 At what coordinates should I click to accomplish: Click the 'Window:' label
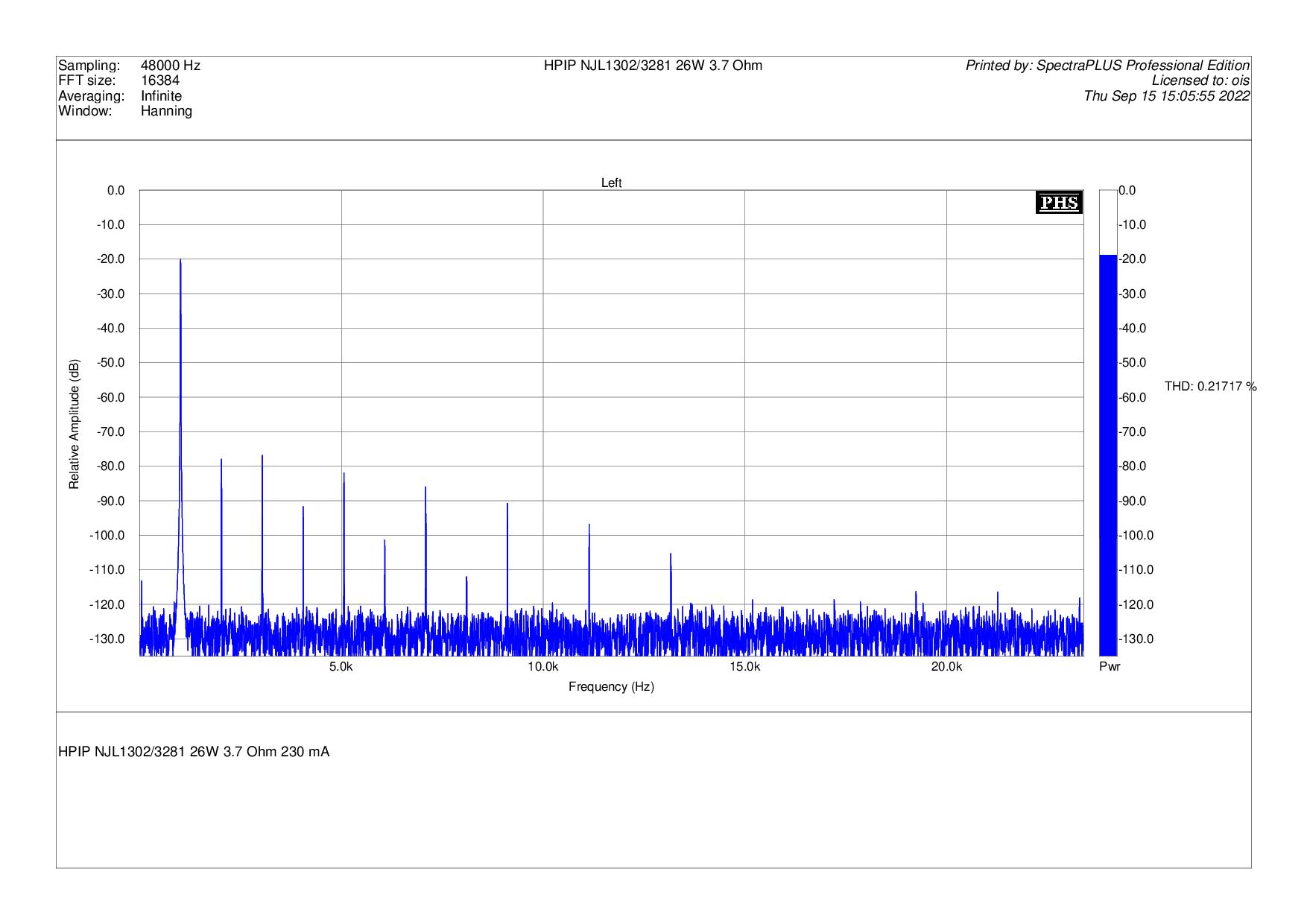85,111
